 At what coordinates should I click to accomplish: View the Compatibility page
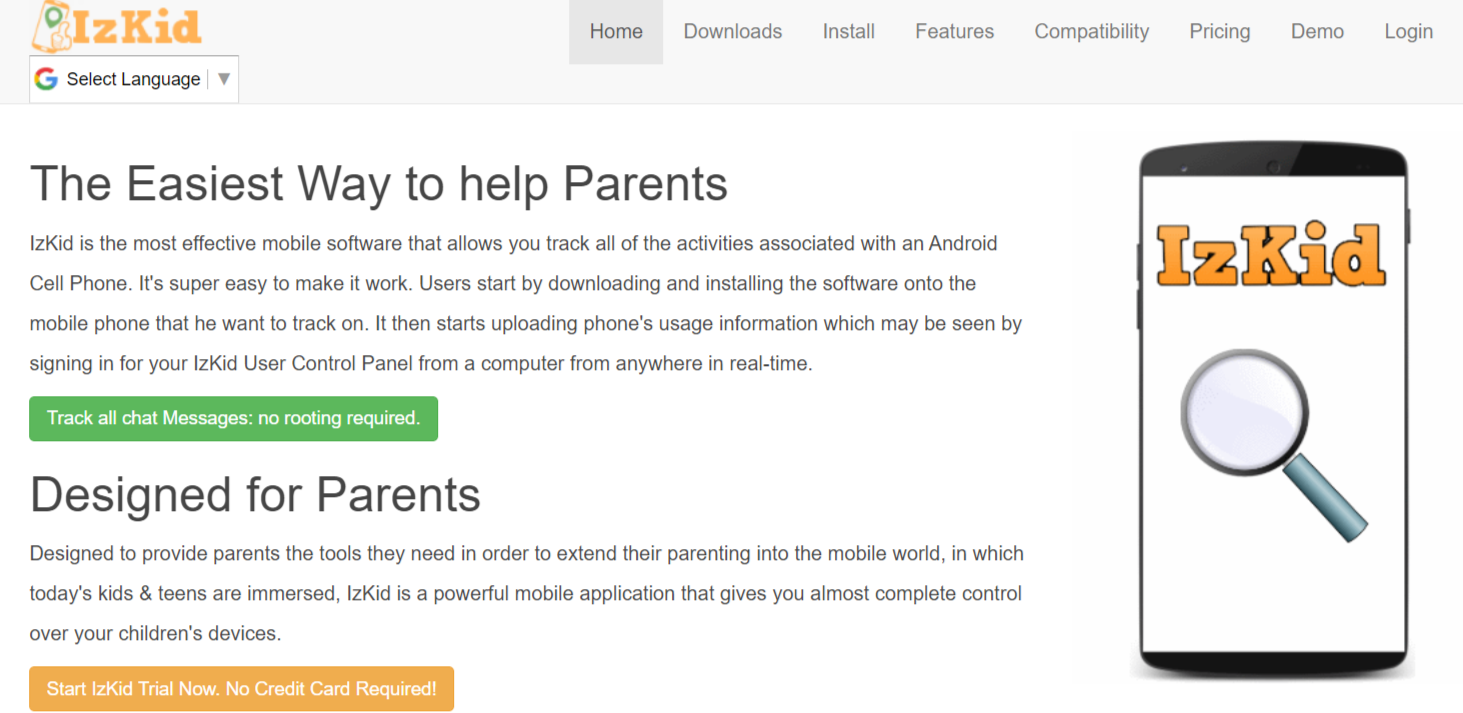1091,31
